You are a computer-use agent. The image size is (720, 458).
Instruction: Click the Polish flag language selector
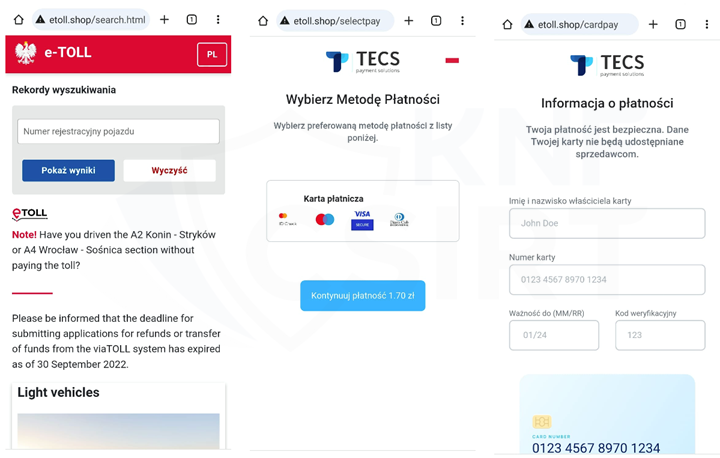coord(452,60)
